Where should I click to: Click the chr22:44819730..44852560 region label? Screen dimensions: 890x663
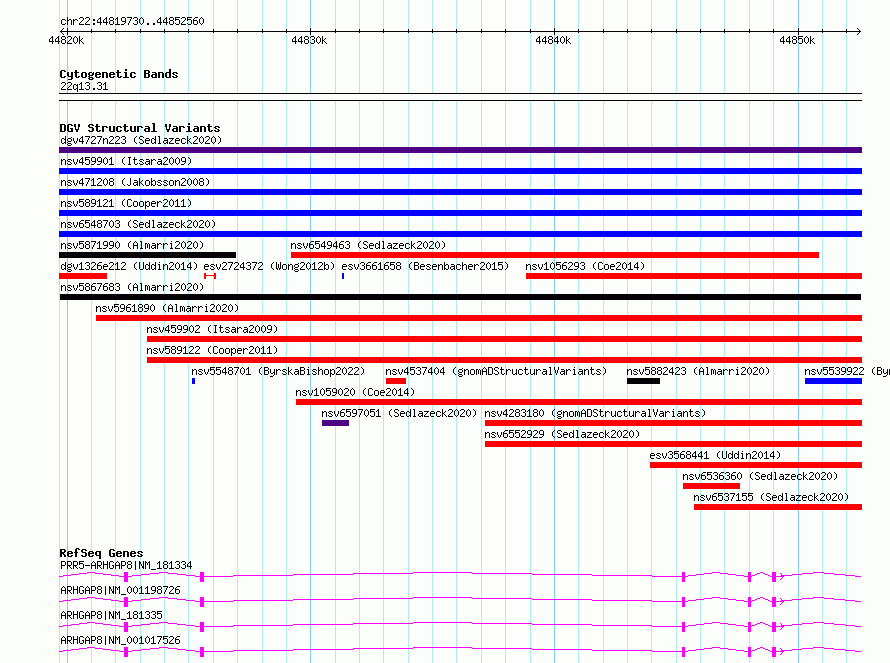pos(132,22)
